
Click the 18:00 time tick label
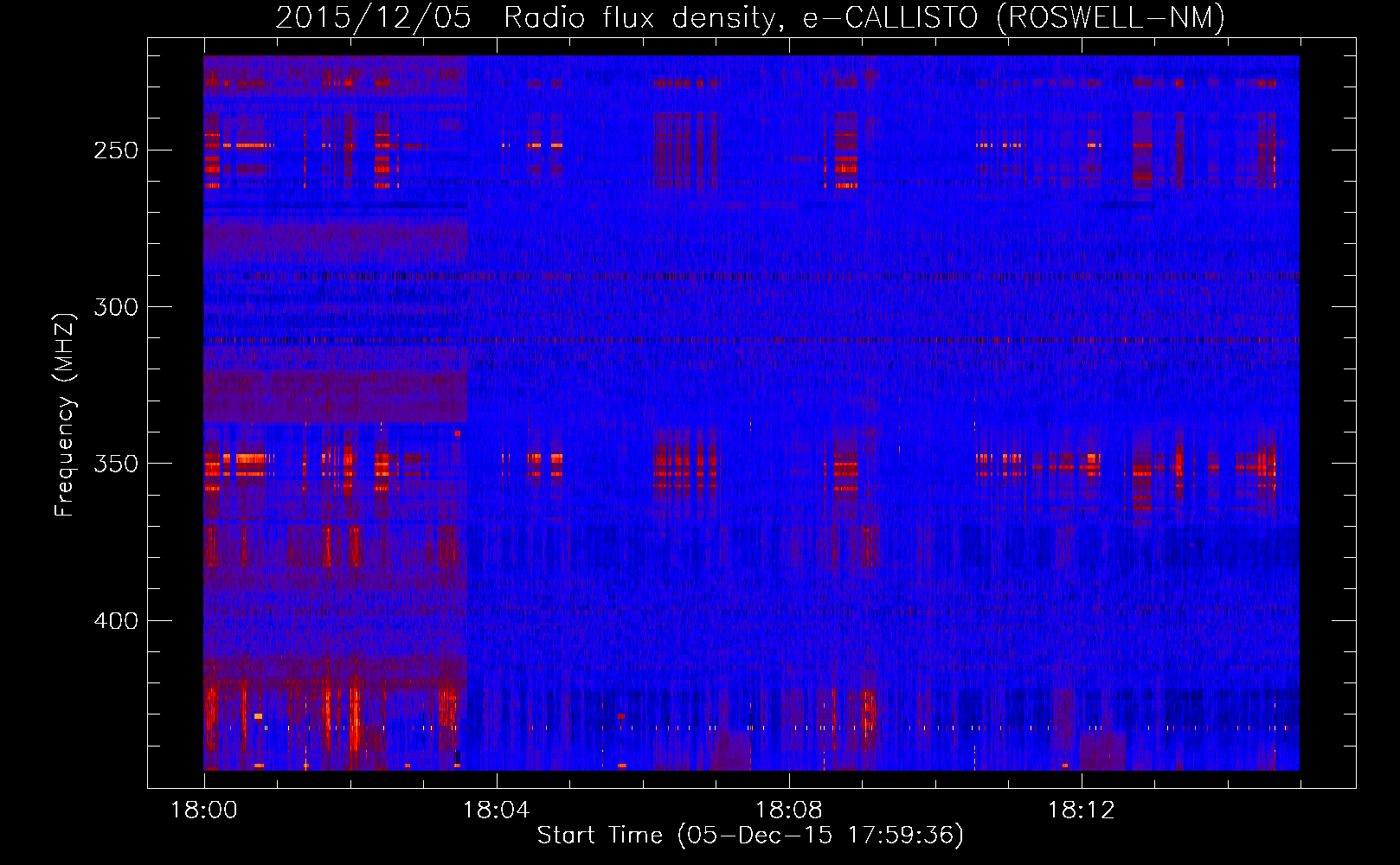coord(204,811)
